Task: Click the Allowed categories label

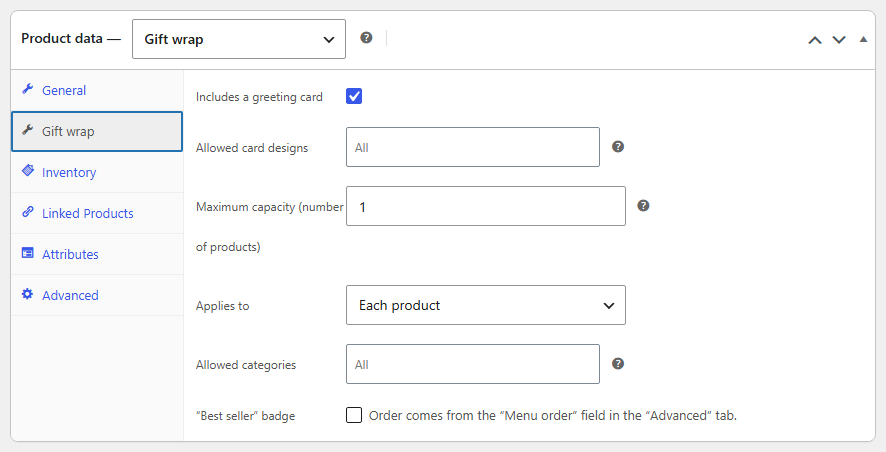Action: [x=246, y=365]
